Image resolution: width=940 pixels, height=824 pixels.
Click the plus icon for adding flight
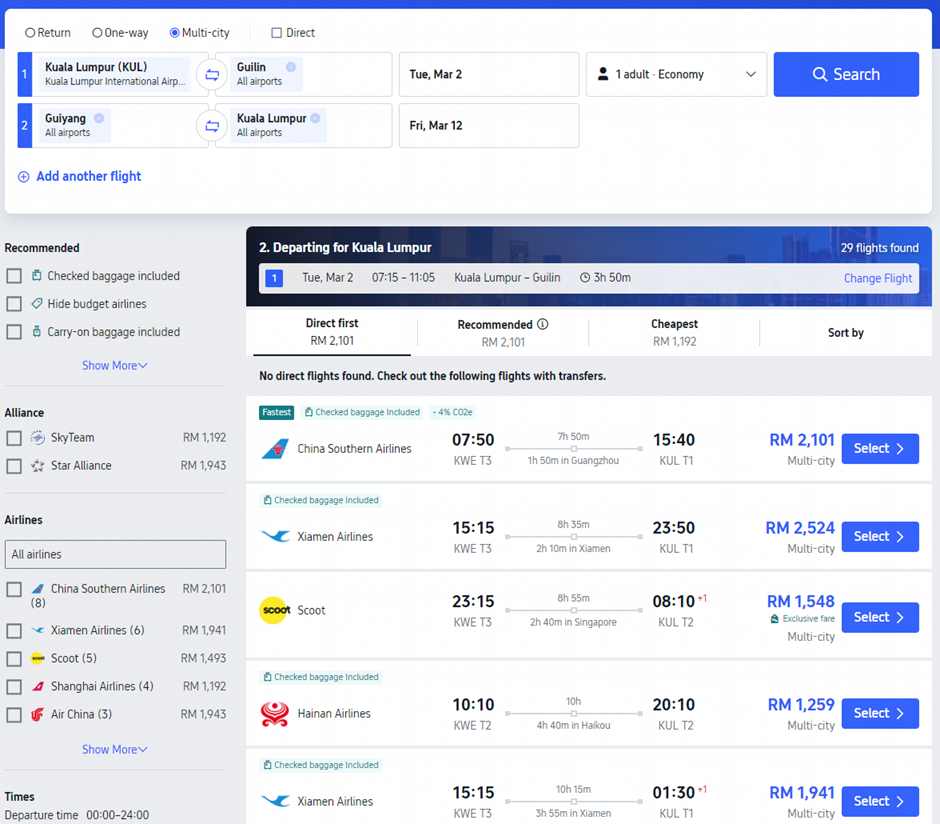(23, 177)
